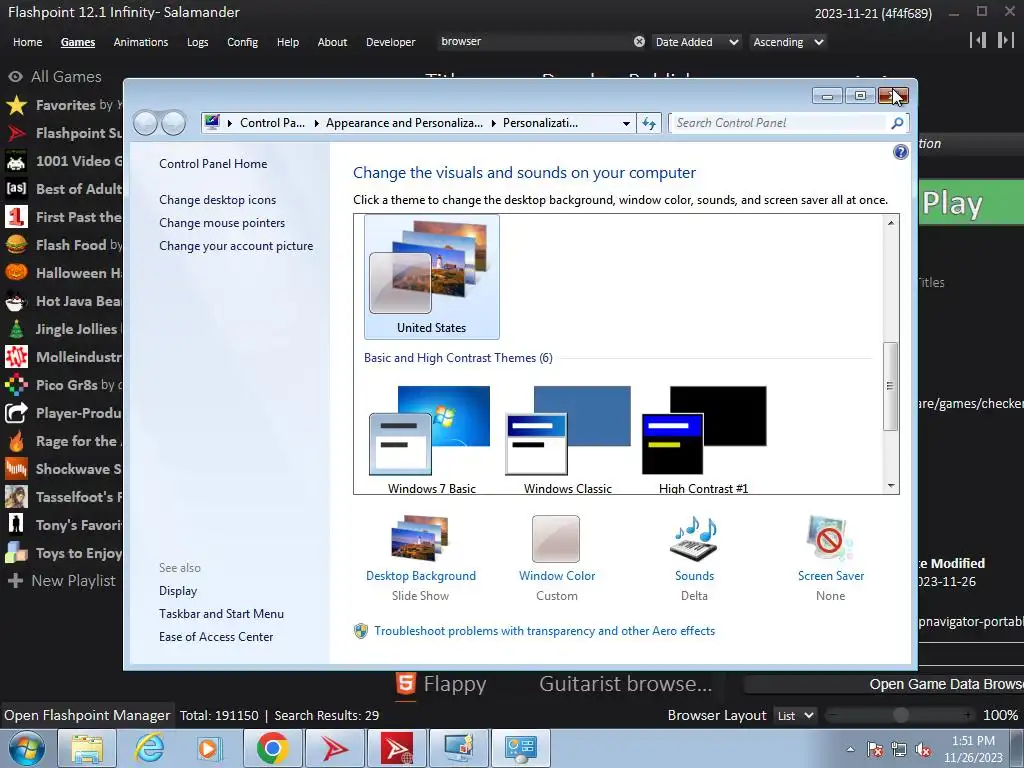Screen dimensions: 1024x768
Task: Select the High Contrast #1 theme
Action: point(703,439)
